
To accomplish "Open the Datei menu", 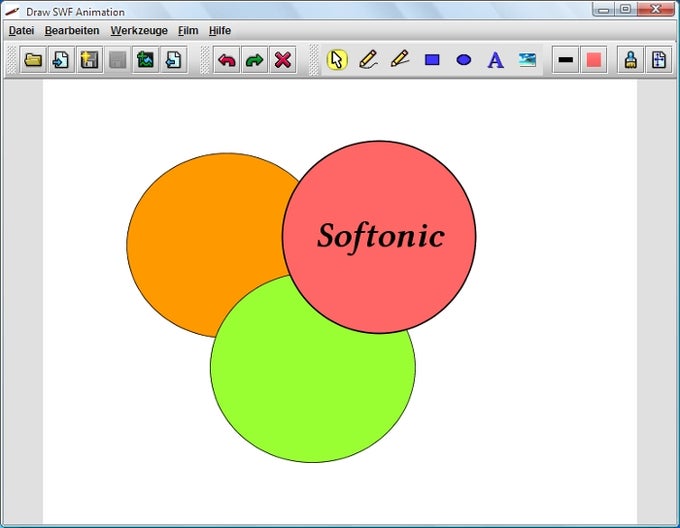I will click(x=21, y=31).
